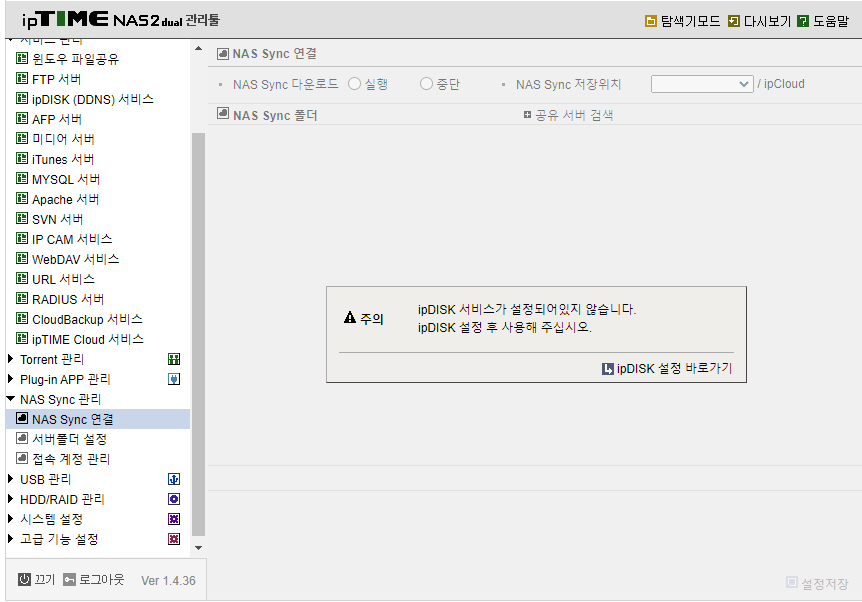Click sidebar scrollbar down arrow
This screenshot has height=602, width=862.
(x=198, y=548)
